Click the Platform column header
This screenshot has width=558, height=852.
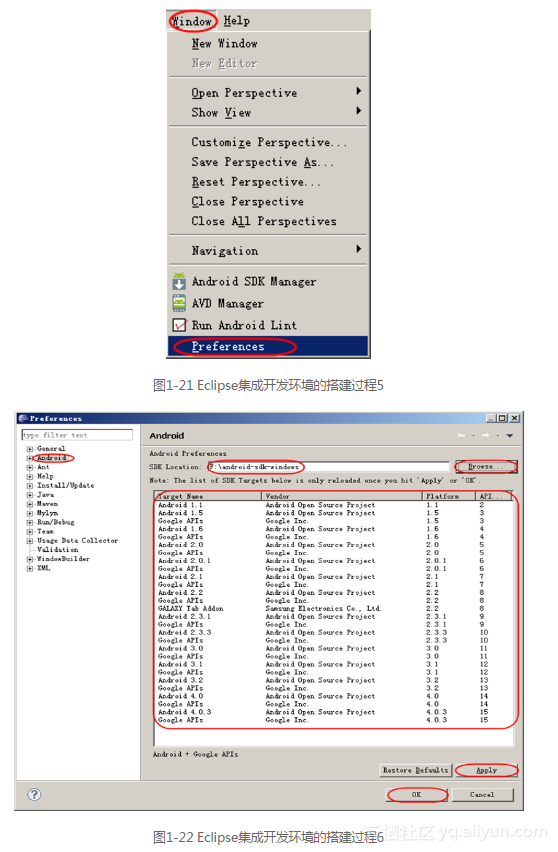[x=449, y=496]
